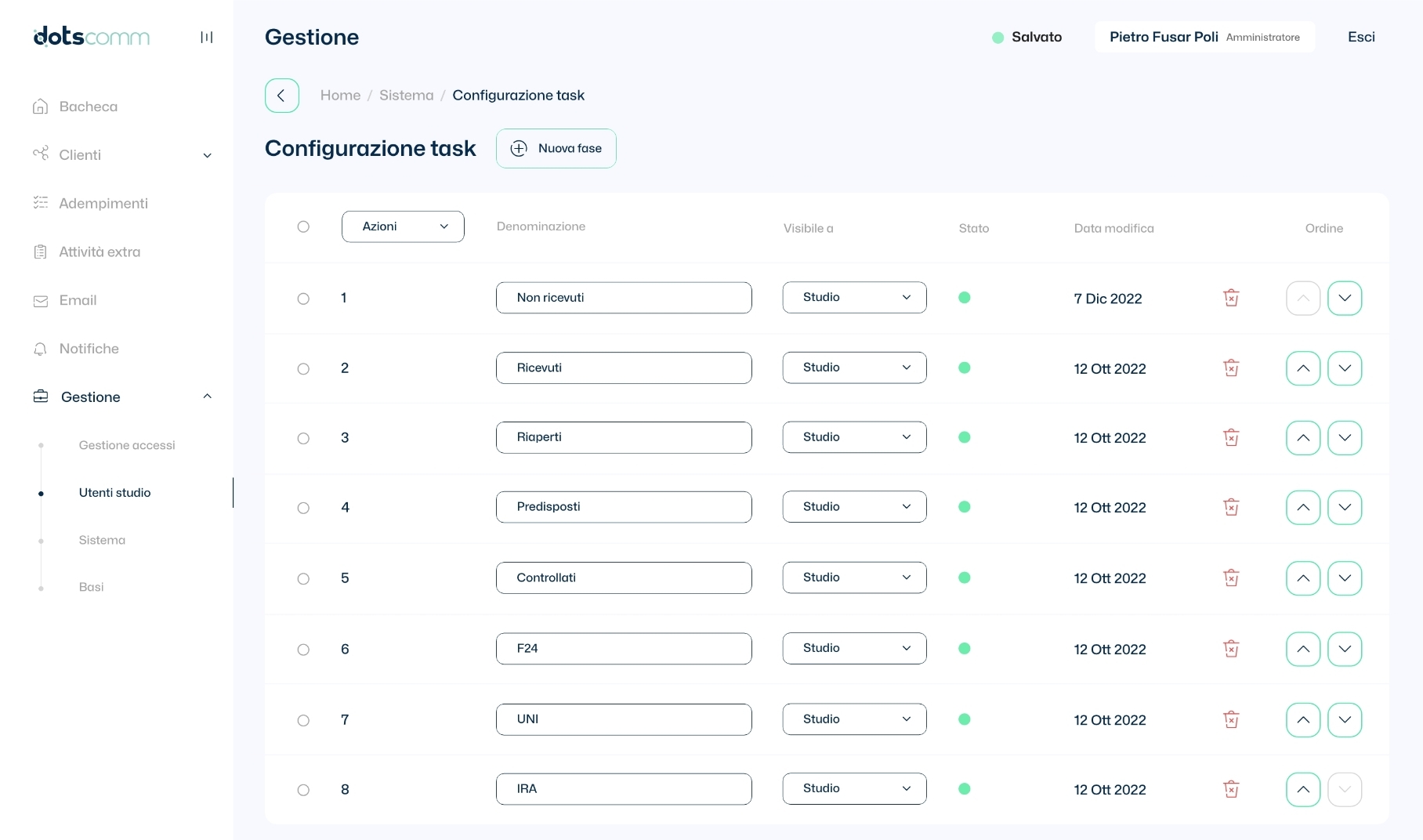Toggle the select-all radio in table header
1423x840 pixels.
pos(303,226)
